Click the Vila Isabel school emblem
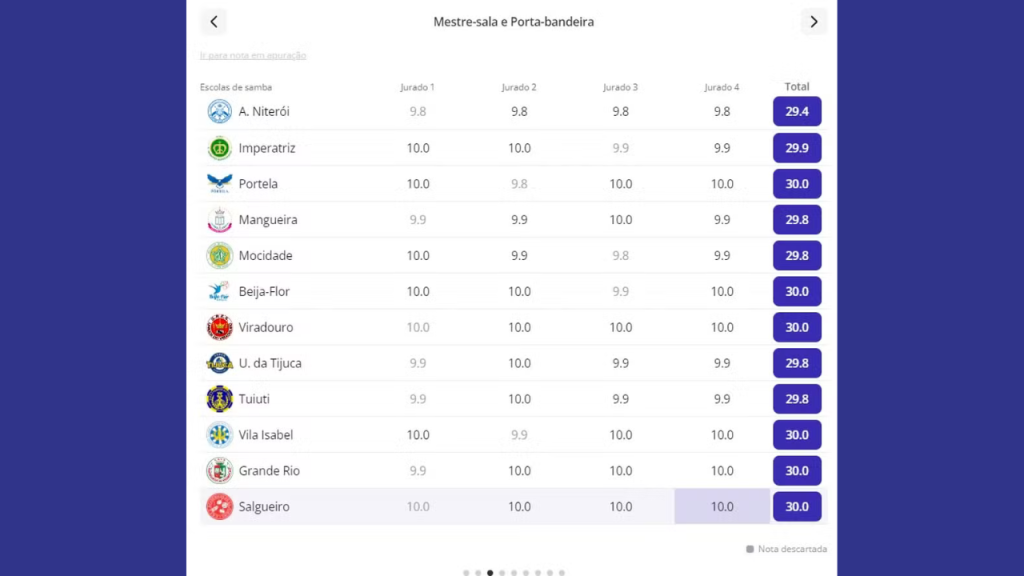1024x576 pixels. click(x=219, y=435)
